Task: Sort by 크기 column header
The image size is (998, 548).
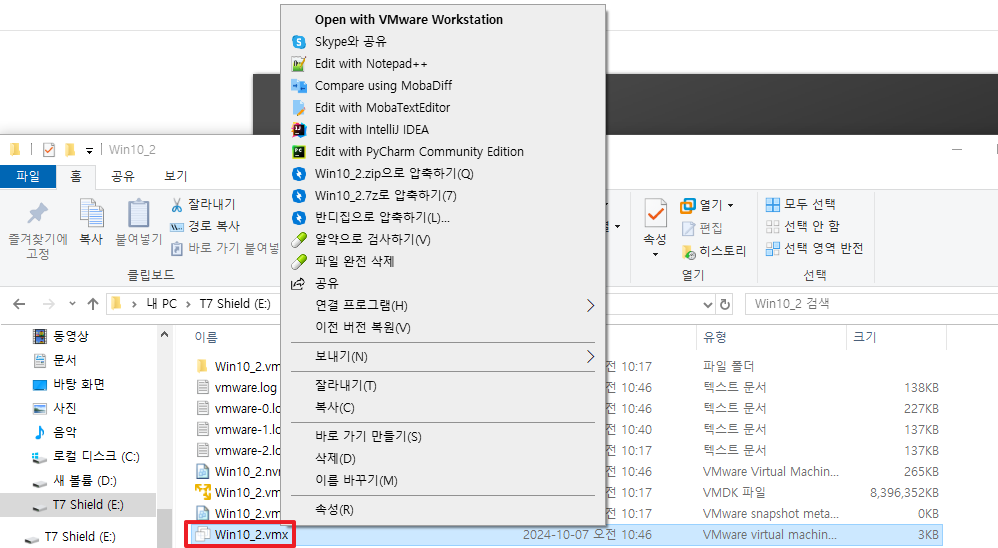Action: pos(864,337)
